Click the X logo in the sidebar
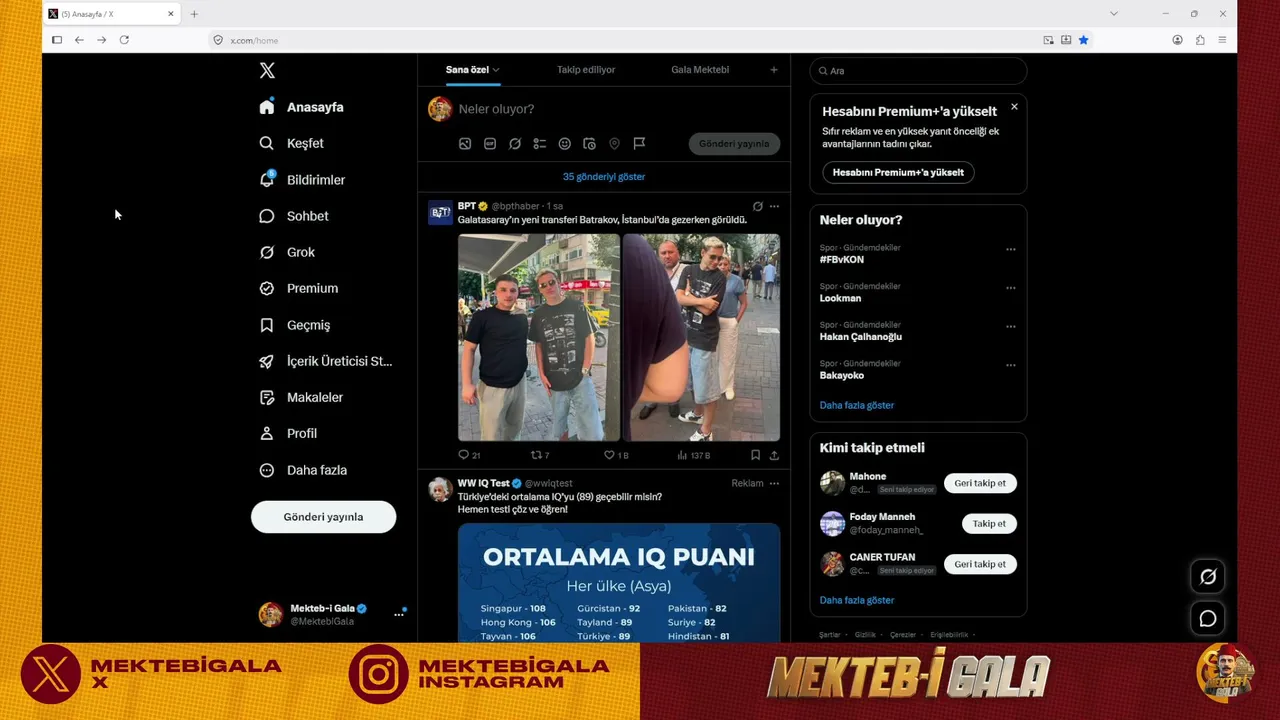Screen dimensions: 1280x720 coord(267,70)
